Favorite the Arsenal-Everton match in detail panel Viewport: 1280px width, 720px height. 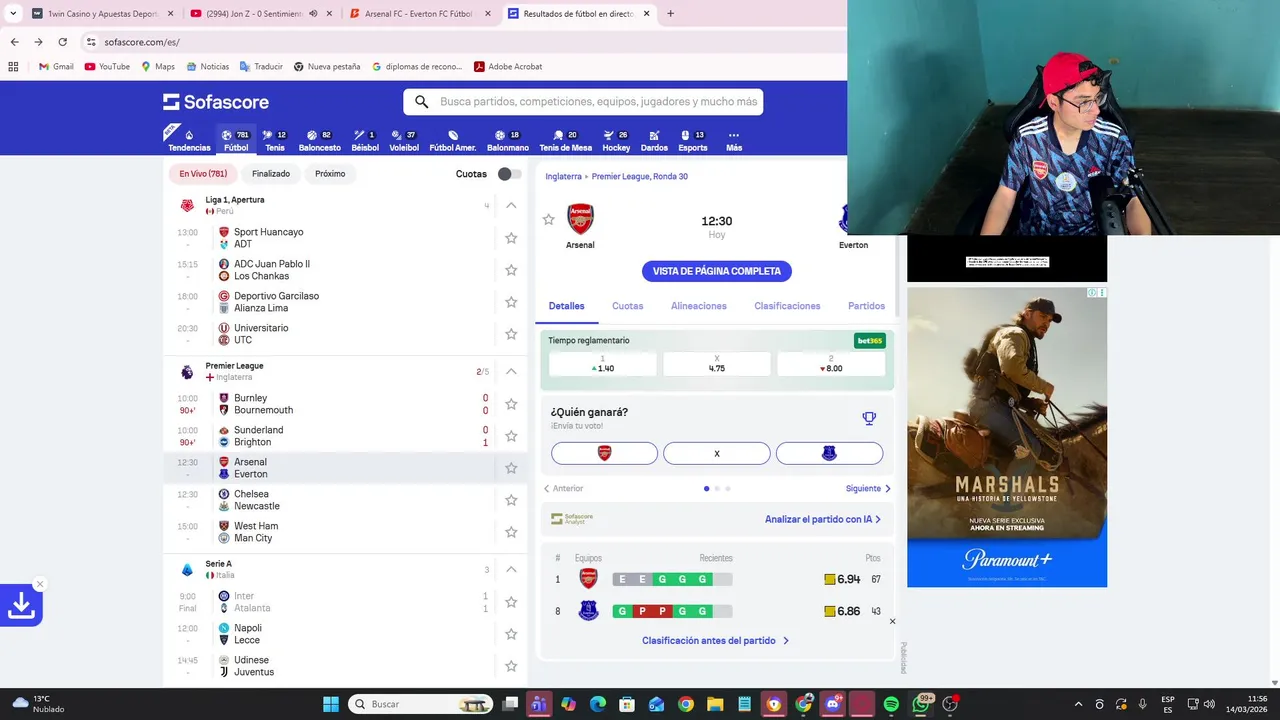(548, 219)
